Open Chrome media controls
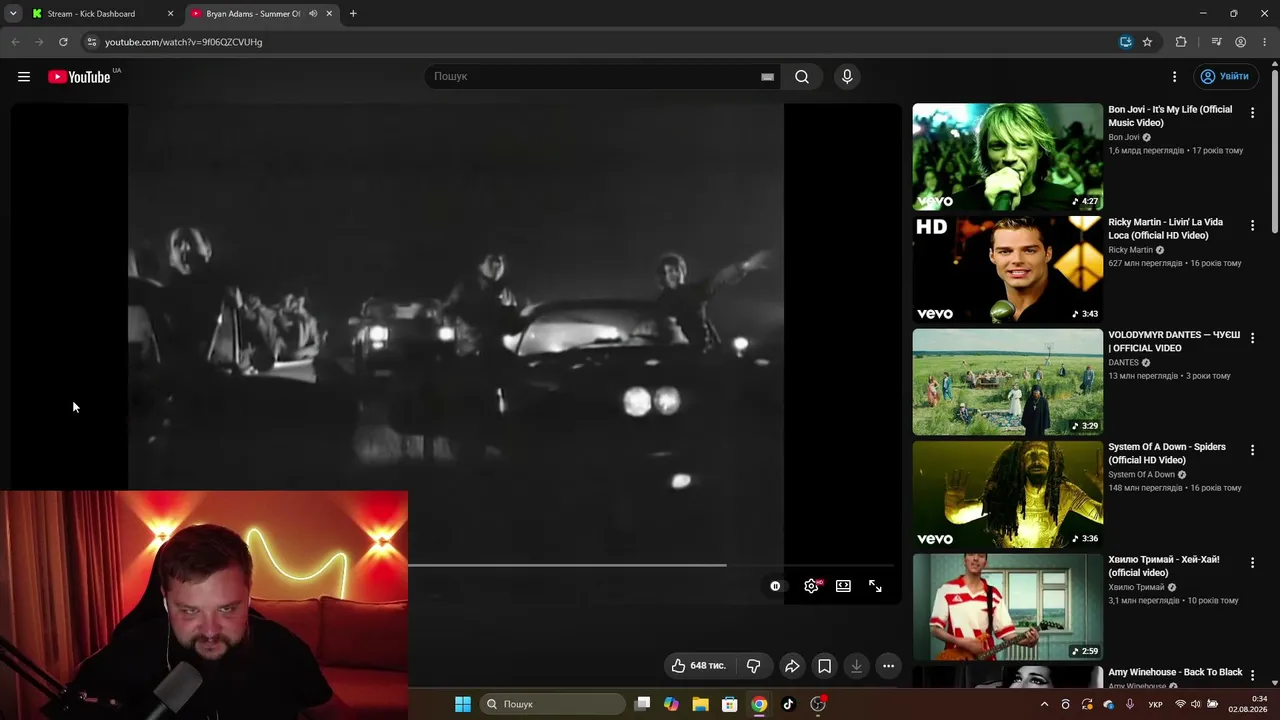 (x=1216, y=42)
